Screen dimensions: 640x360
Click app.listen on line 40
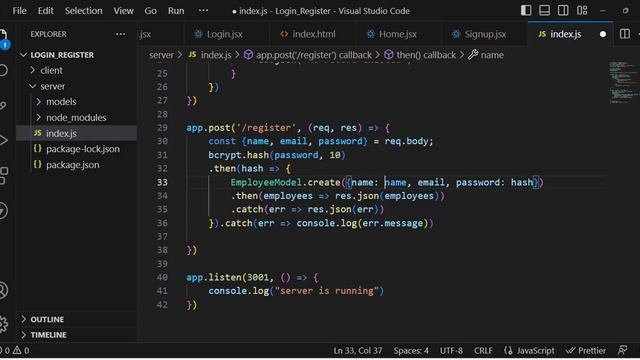[x=214, y=278]
